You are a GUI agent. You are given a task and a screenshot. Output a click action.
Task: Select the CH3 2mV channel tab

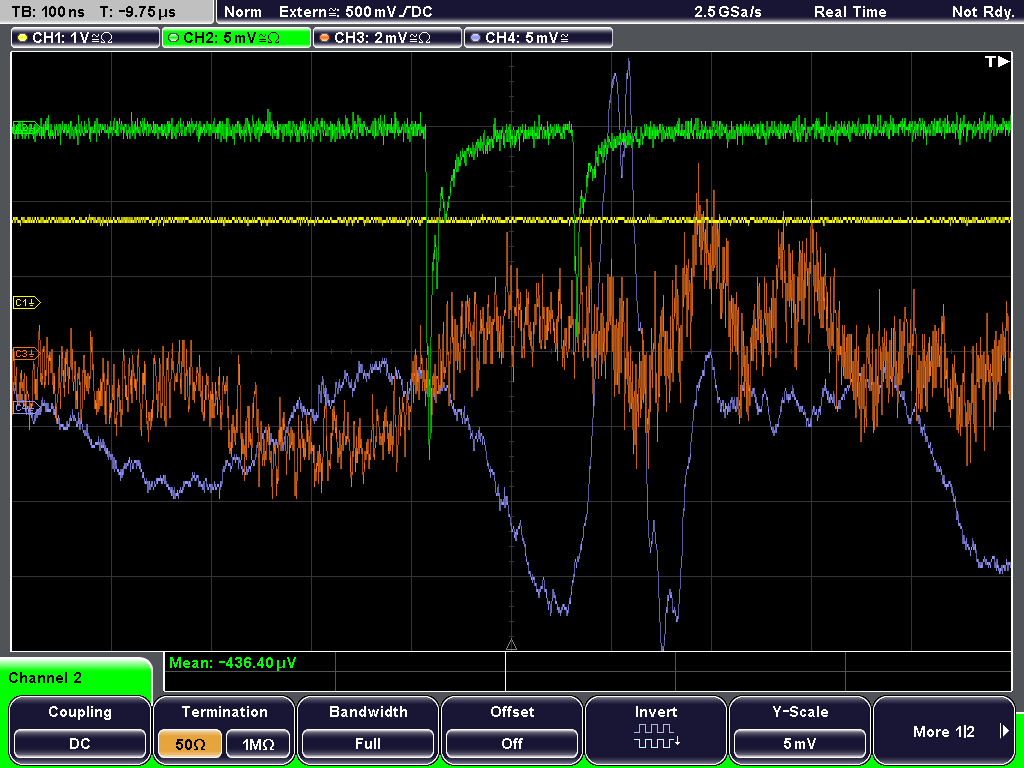[387, 38]
